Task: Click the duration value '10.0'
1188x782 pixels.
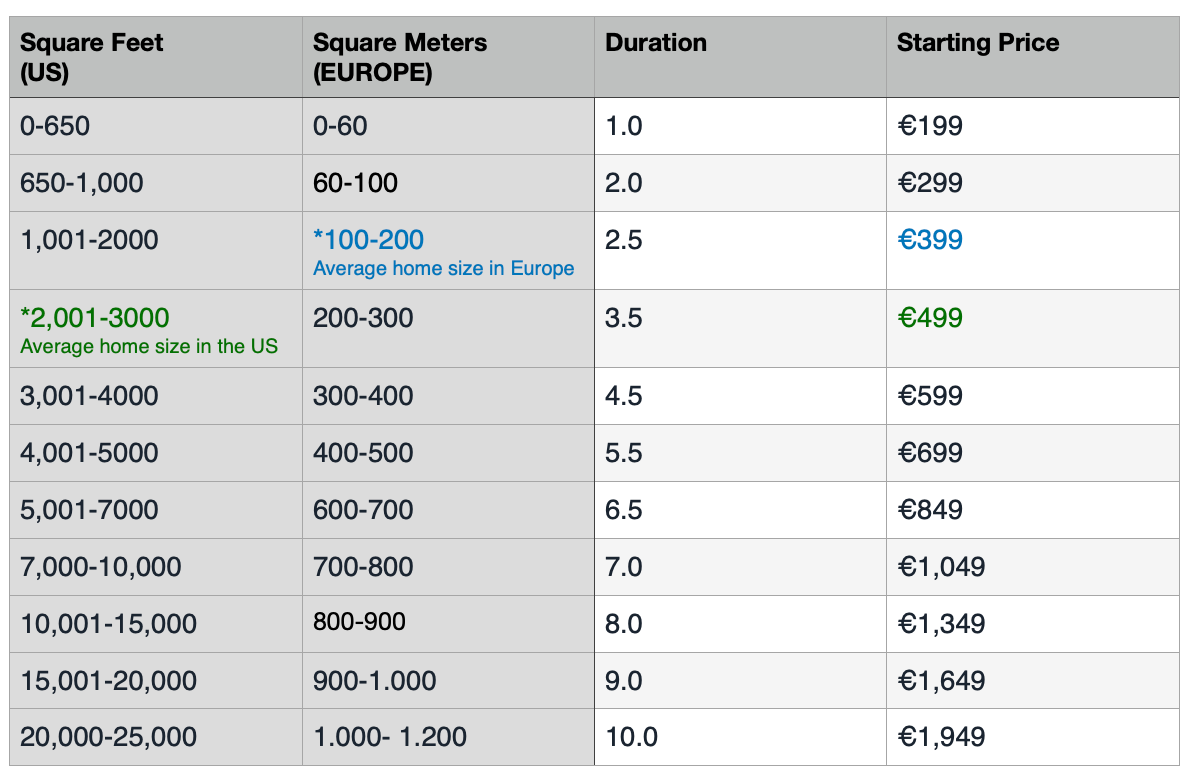Action: click(631, 737)
